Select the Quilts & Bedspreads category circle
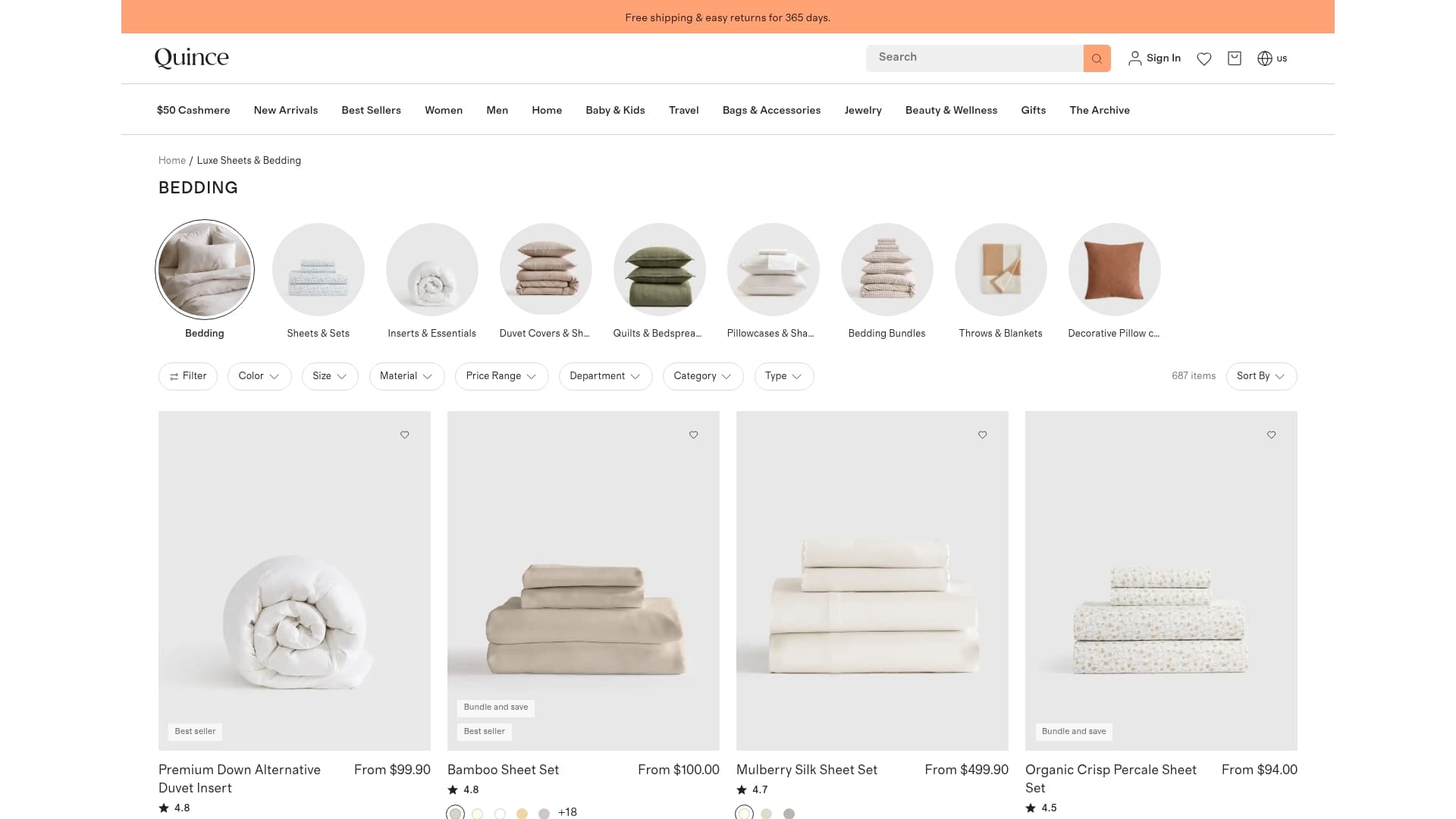Screen dimensions: 1456x819 pos(660,269)
